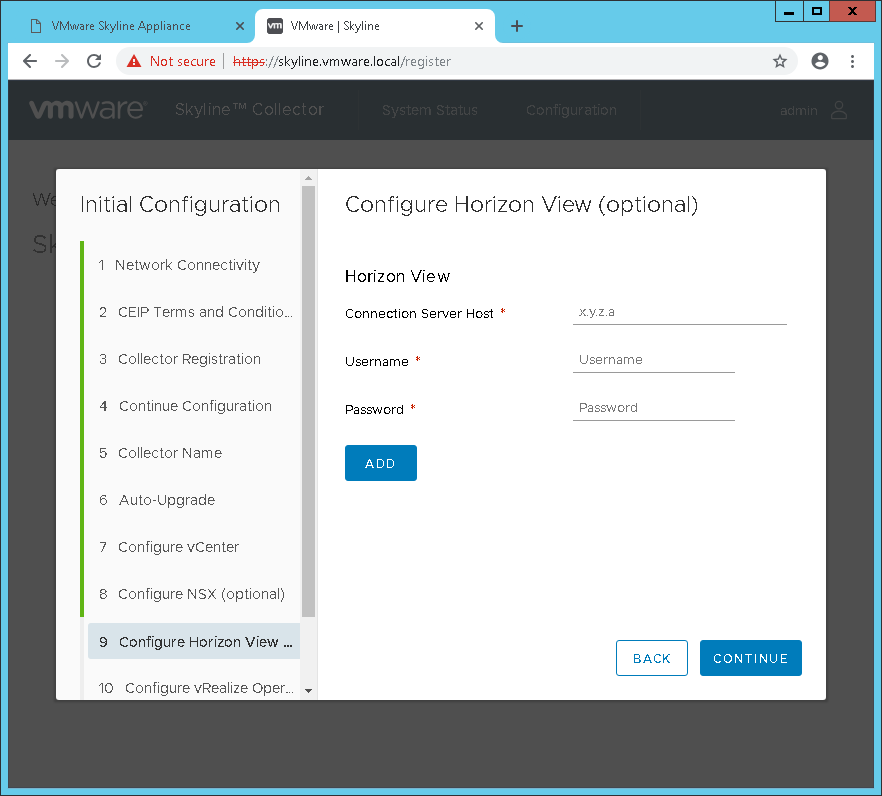
Task: Click the browser forward arrow
Action: (62, 61)
